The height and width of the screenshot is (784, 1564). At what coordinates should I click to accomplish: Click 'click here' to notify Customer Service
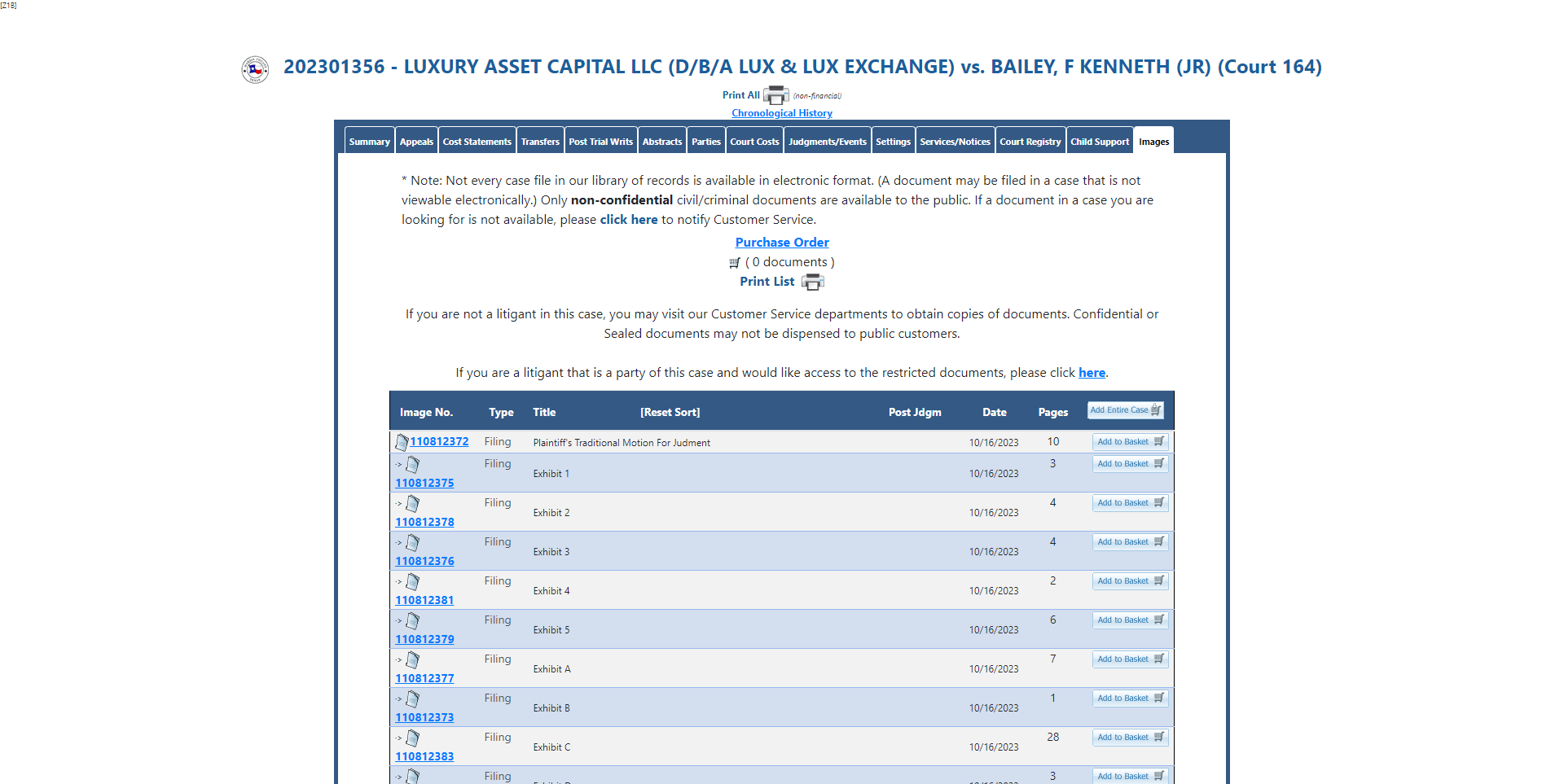pyautogui.click(x=629, y=220)
